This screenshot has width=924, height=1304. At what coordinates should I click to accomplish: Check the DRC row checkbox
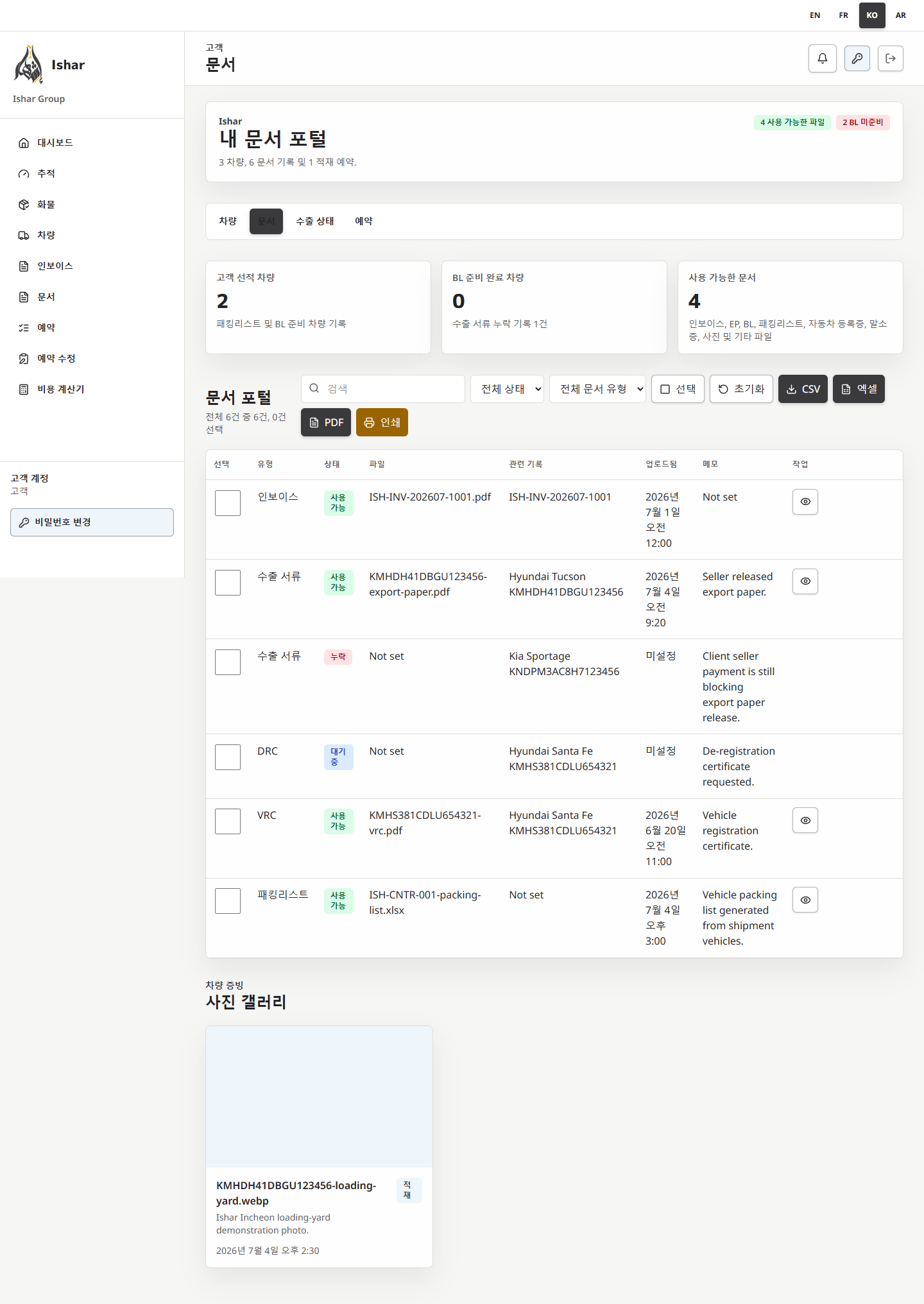click(228, 757)
